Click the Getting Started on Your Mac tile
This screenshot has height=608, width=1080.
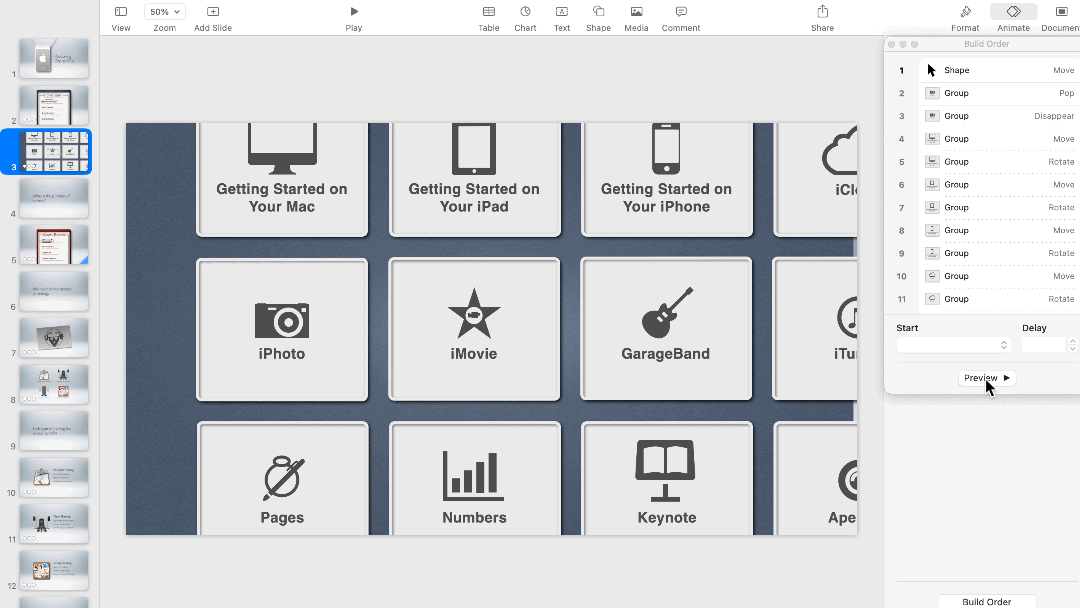point(282,180)
